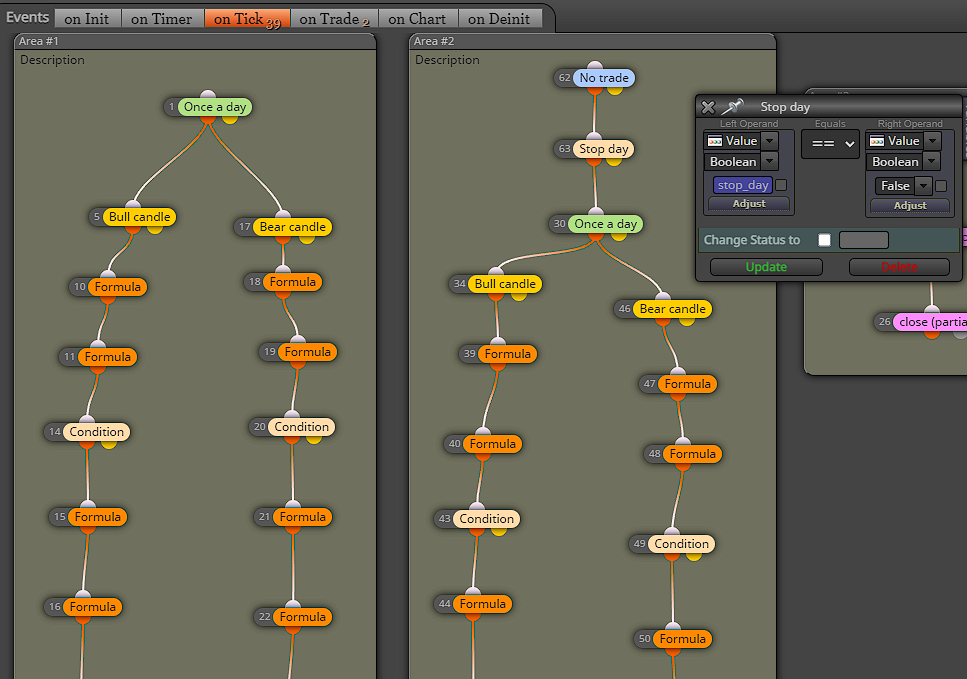Tick the checkbox beside stop_day variable
967x679 pixels.
point(781,185)
